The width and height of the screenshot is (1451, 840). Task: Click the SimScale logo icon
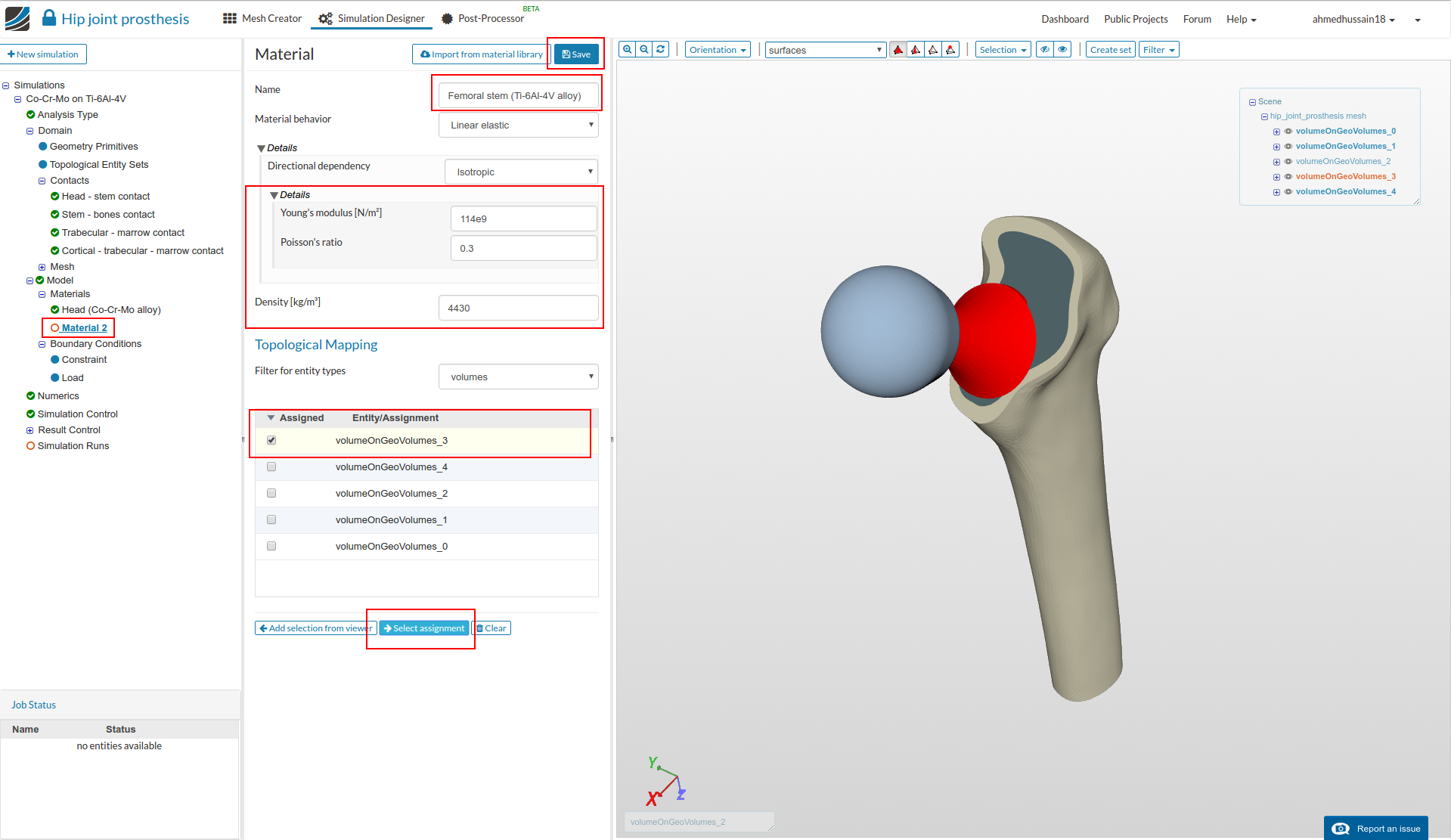[17, 19]
